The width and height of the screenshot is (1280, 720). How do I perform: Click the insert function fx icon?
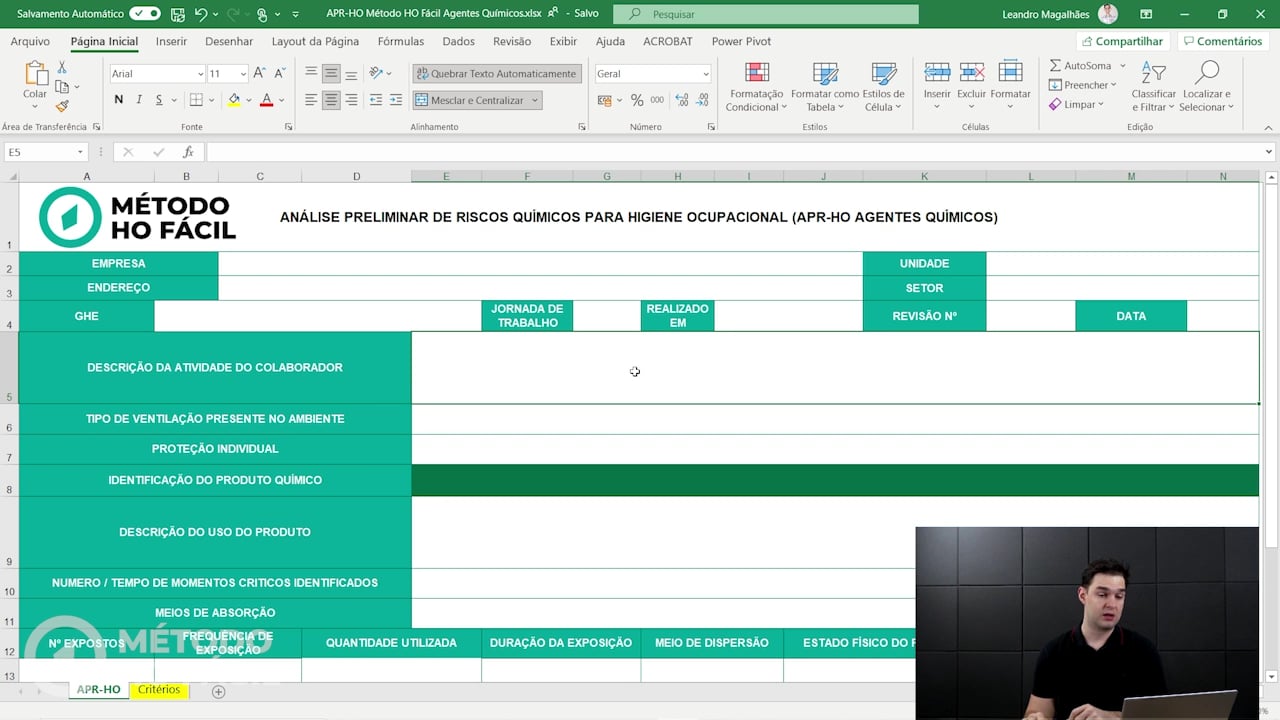click(x=188, y=152)
